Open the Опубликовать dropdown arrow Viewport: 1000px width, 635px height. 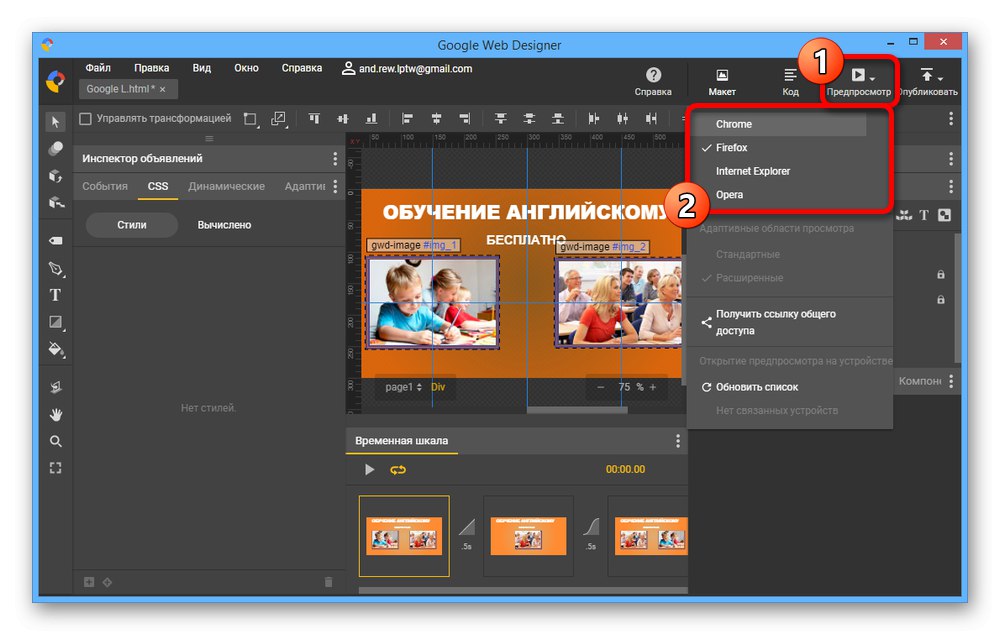940,78
